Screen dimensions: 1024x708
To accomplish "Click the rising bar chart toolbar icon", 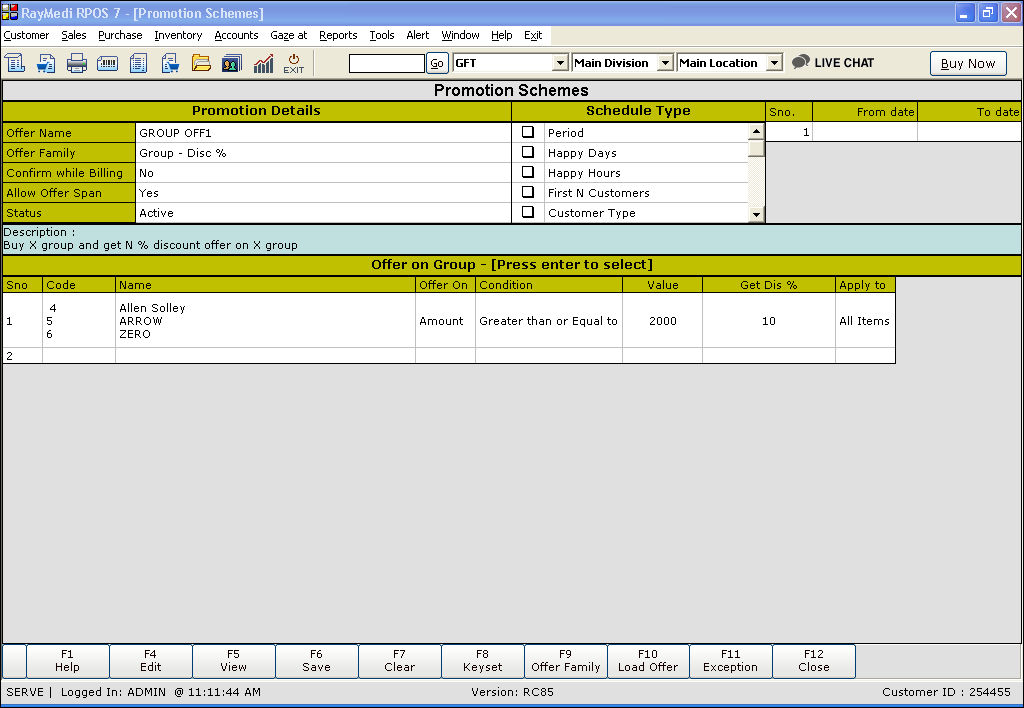I will (263, 64).
